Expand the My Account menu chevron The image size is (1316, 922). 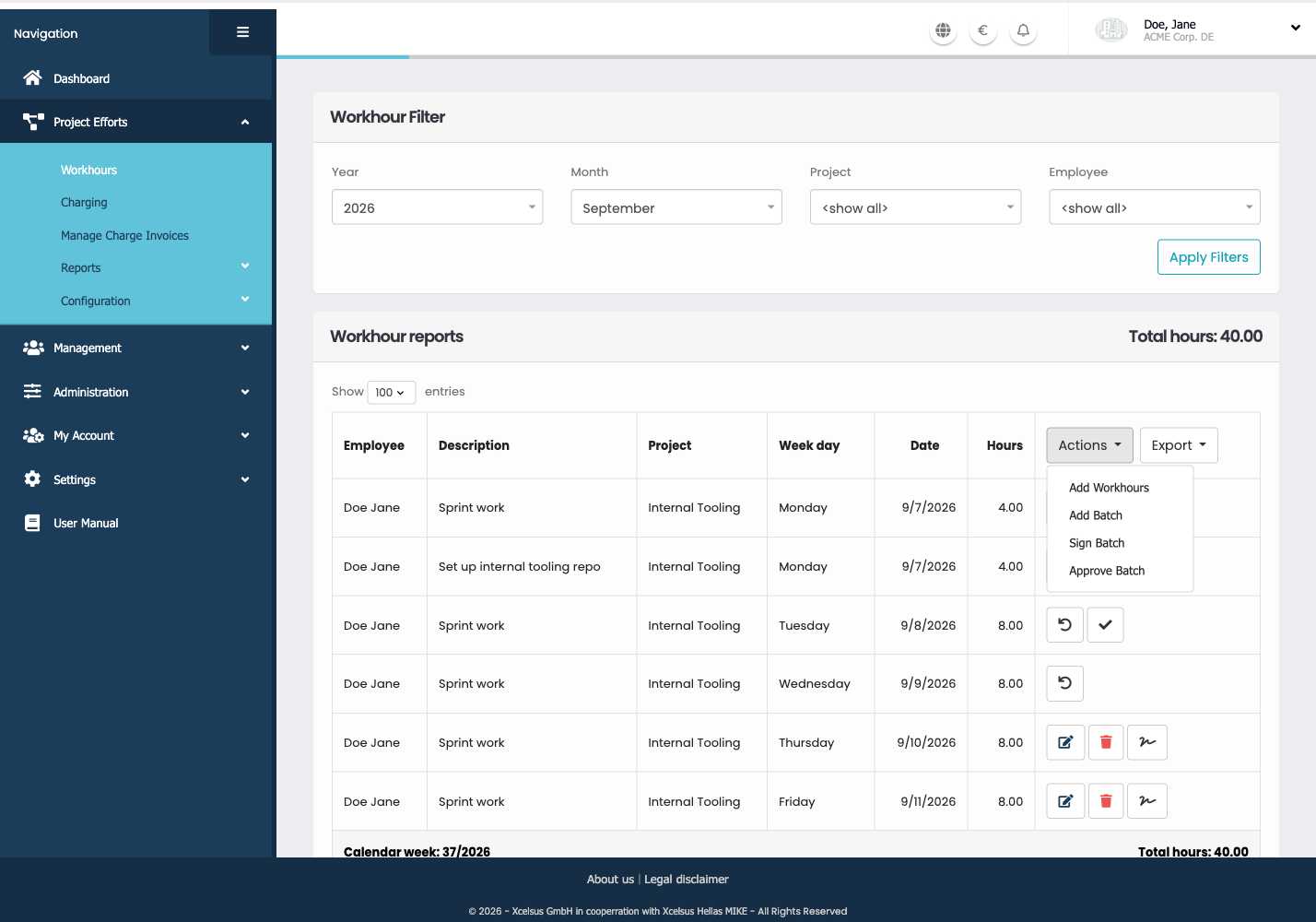click(x=245, y=435)
